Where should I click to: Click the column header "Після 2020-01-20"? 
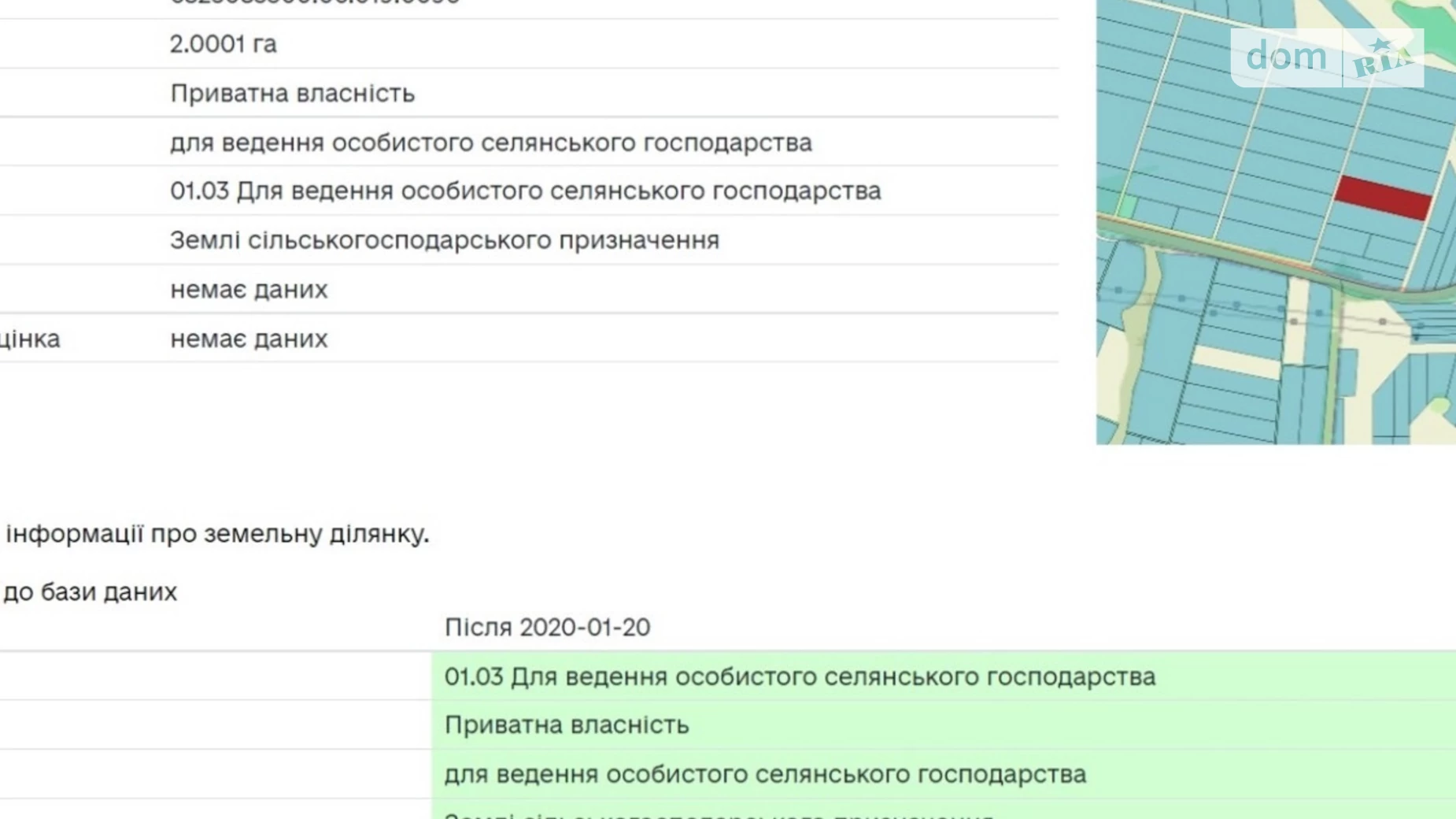[x=547, y=628]
